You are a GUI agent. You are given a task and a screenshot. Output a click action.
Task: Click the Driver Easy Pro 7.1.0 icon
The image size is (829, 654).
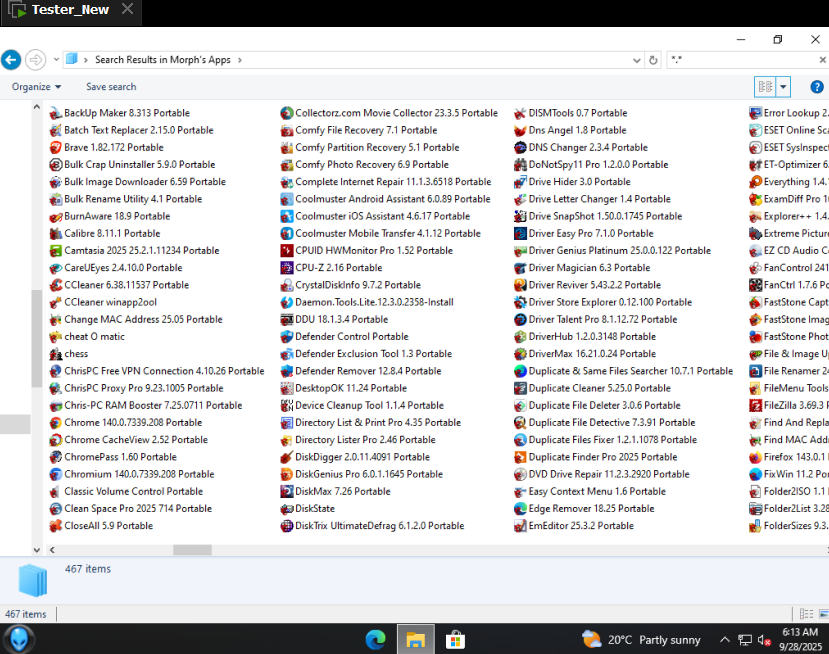point(520,234)
